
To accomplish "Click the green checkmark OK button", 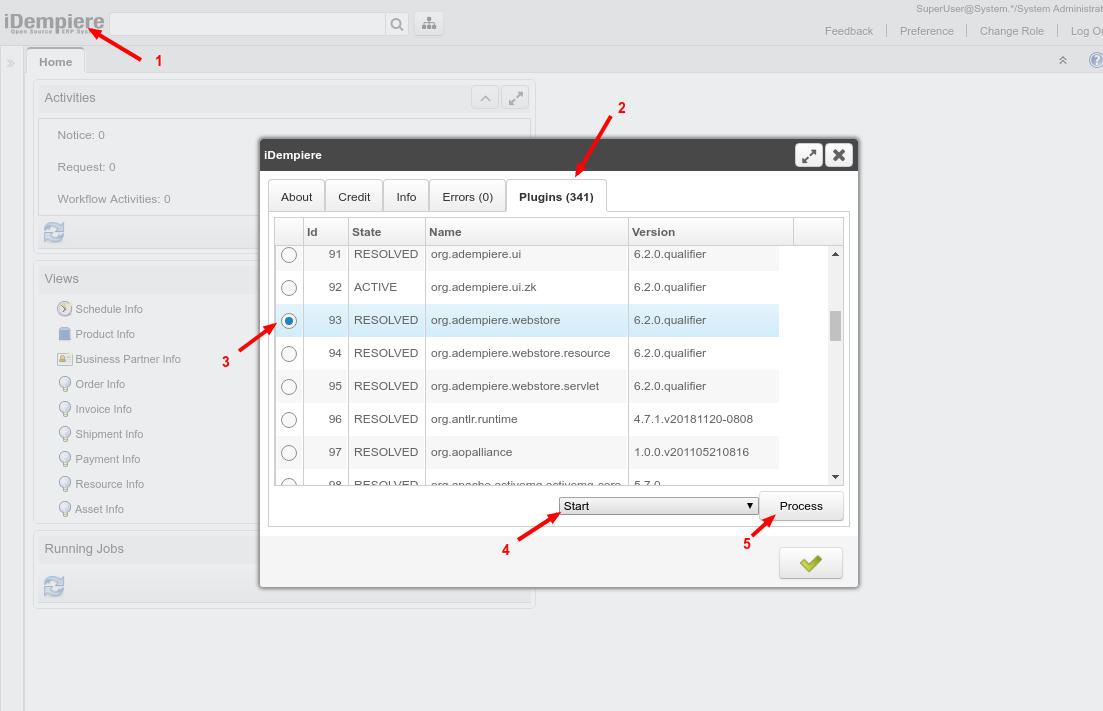I will click(x=810, y=563).
